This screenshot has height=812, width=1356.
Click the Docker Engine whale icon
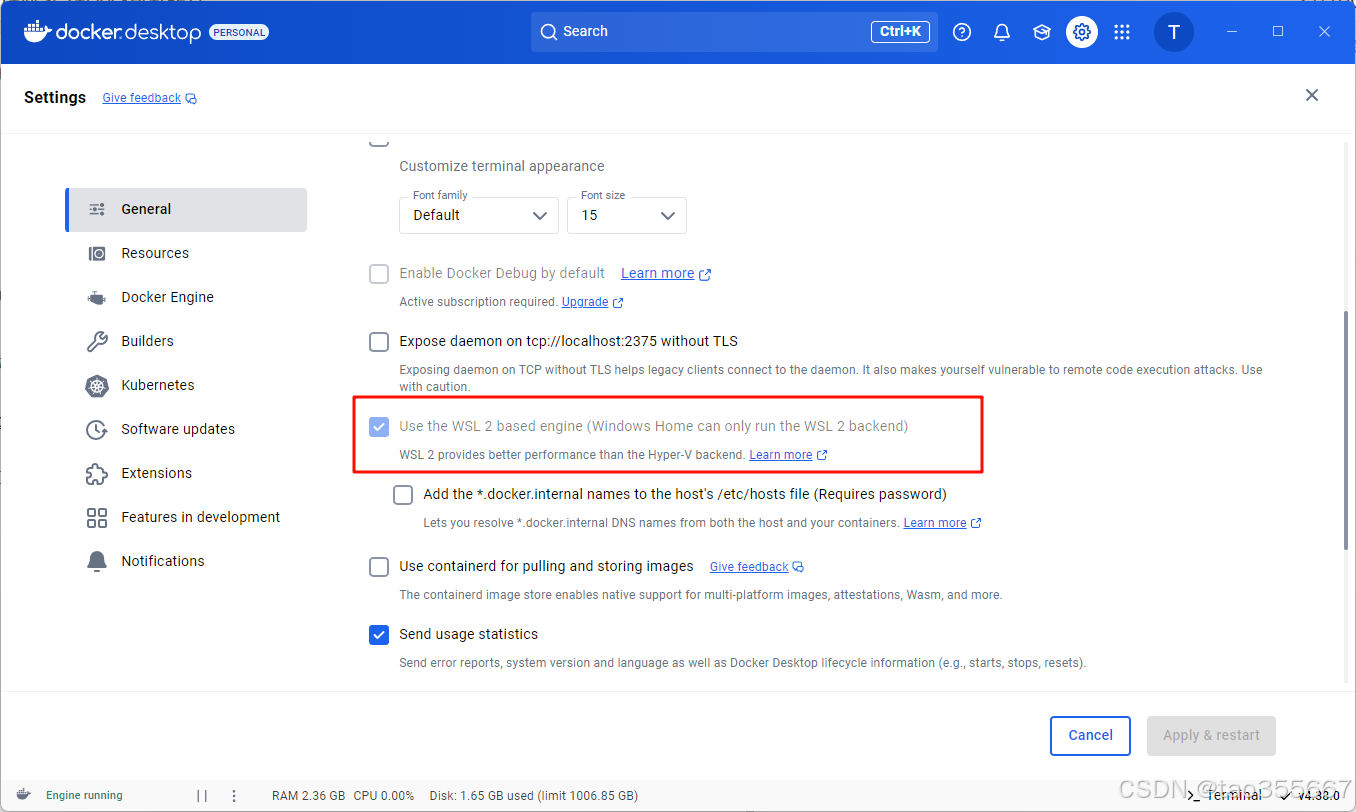tap(97, 297)
